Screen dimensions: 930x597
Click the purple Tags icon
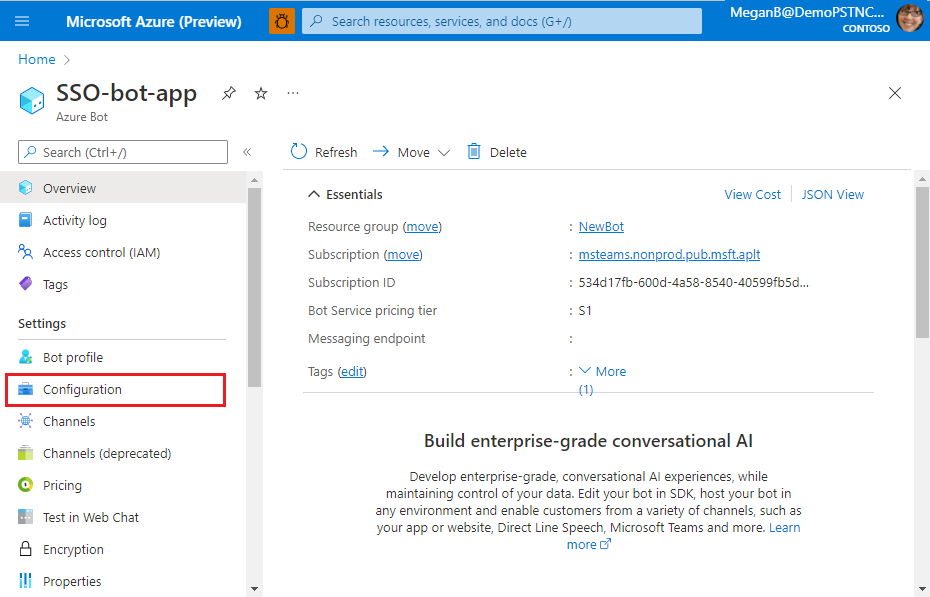point(26,284)
